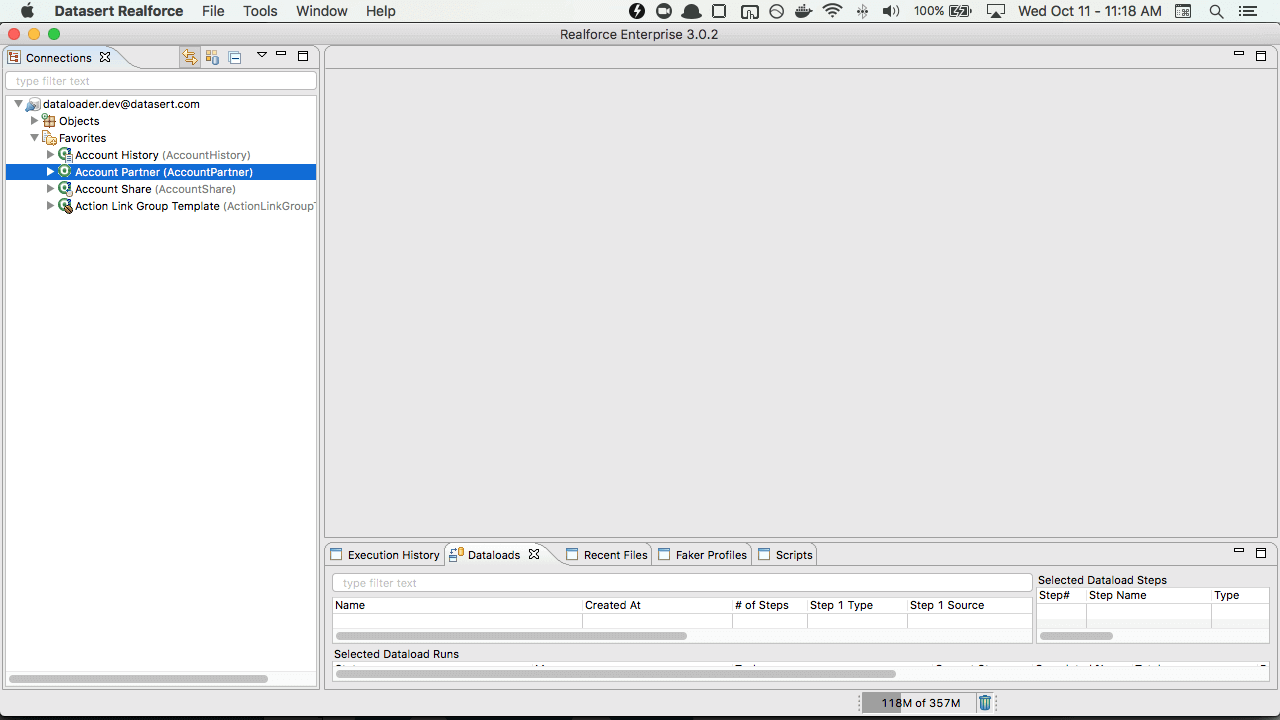The width and height of the screenshot is (1280, 720).
Task: Click Connections panel horizontal scrollbar
Action: point(138,679)
